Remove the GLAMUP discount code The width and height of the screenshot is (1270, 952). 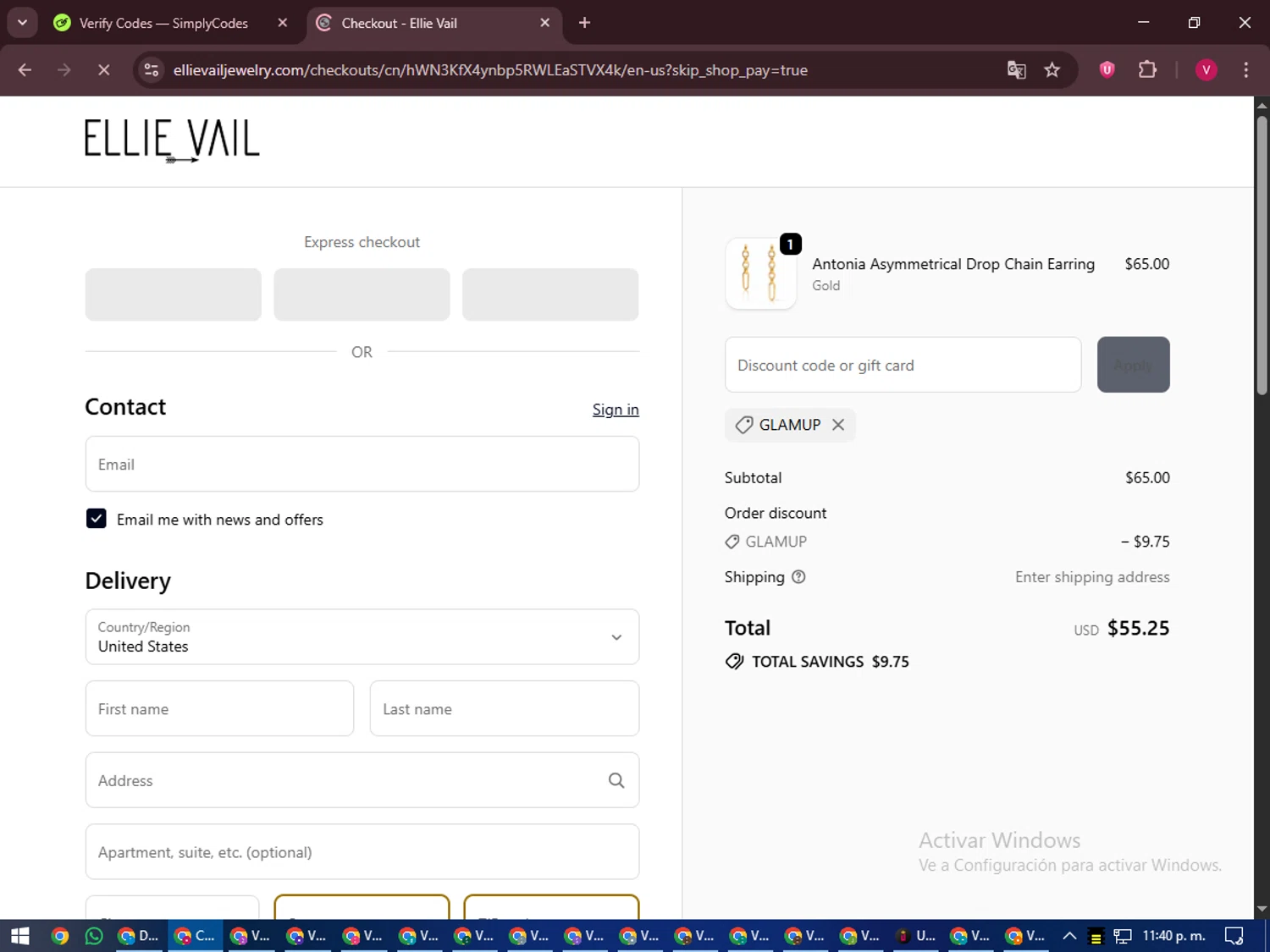pyautogui.click(x=838, y=425)
